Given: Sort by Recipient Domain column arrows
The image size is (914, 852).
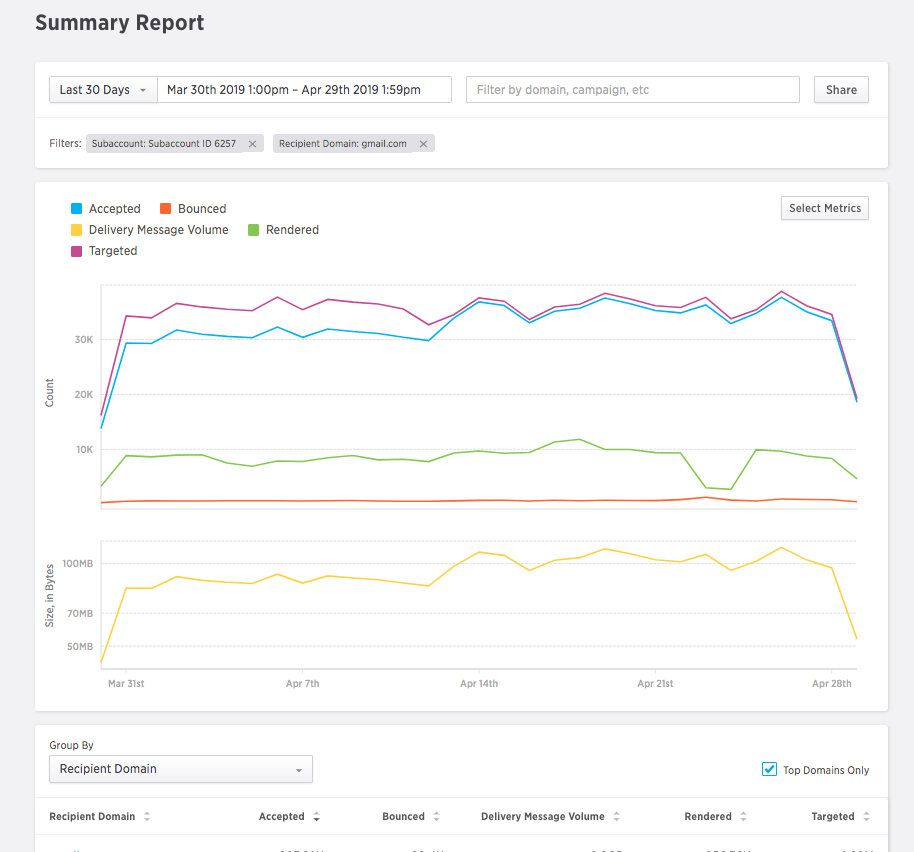Looking at the screenshot, I should (147, 817).
